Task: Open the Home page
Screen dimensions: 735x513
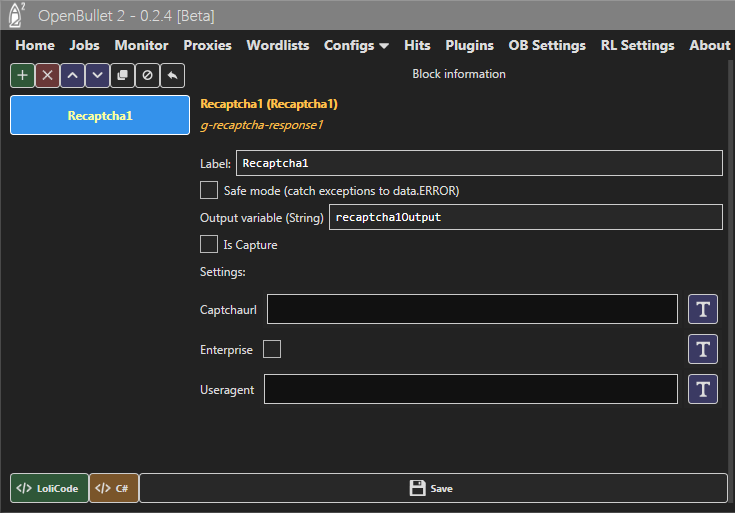Action: point(35,45)
